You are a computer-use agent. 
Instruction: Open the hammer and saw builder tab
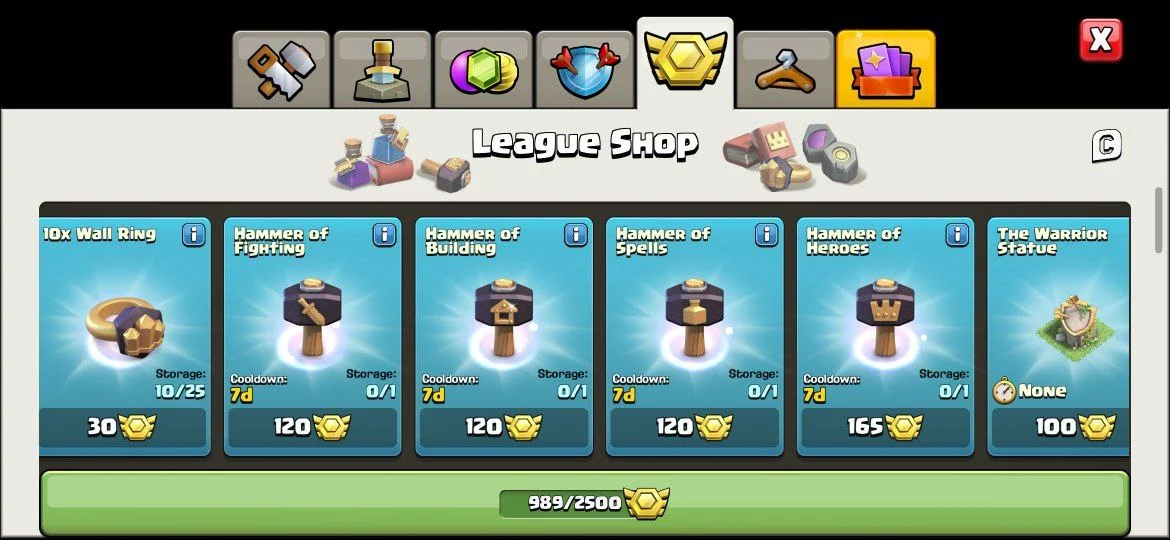click(281, 69)
